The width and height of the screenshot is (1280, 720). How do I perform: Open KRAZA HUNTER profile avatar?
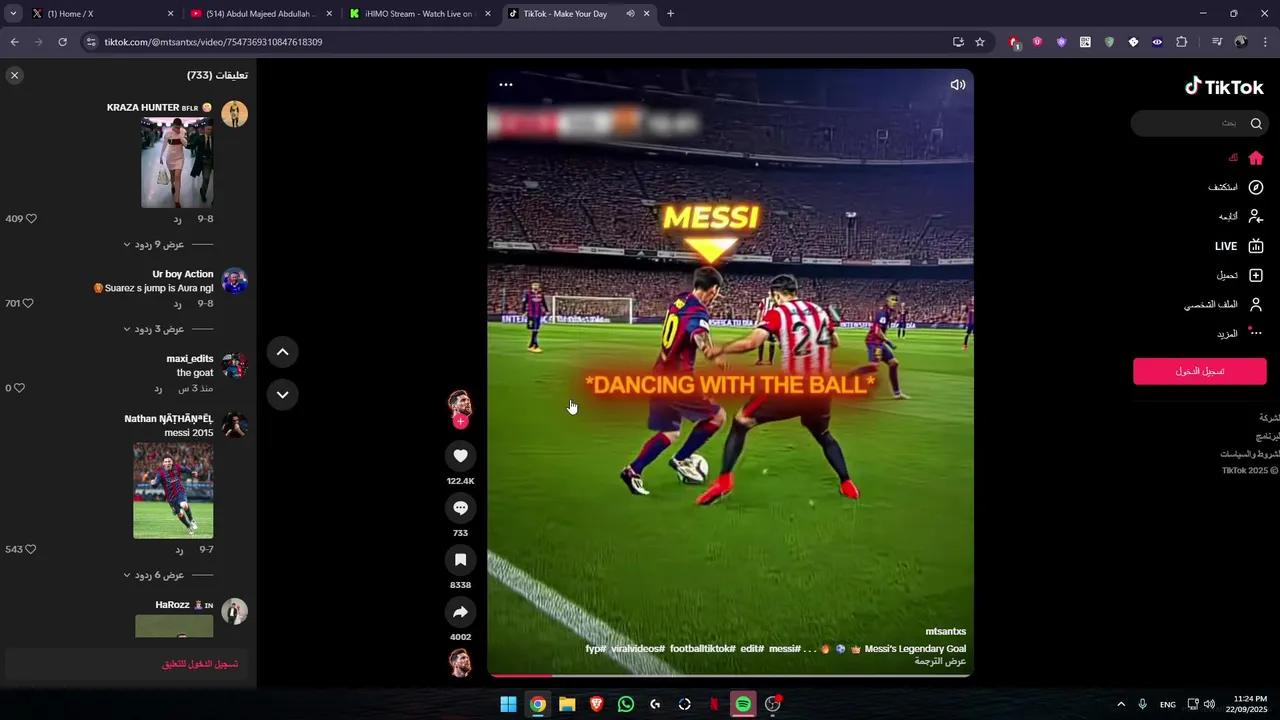point(234,114)
